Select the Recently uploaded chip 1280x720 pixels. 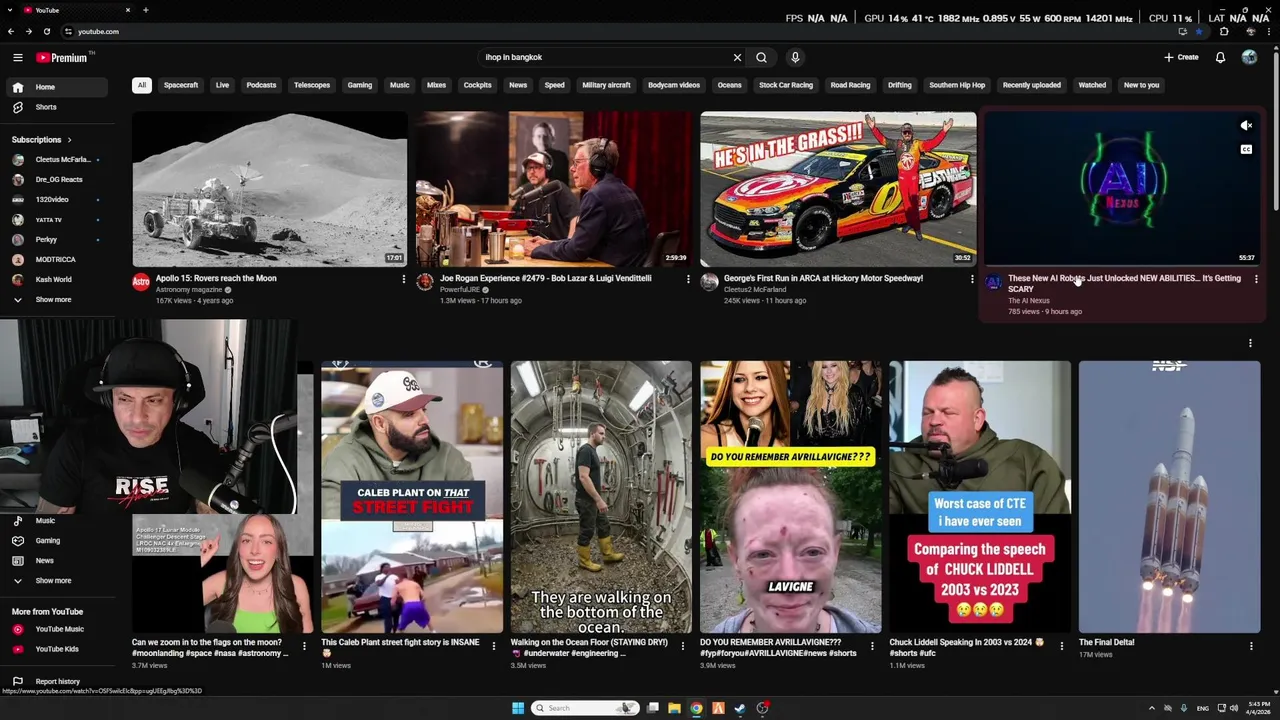[x=1032, y=85]
